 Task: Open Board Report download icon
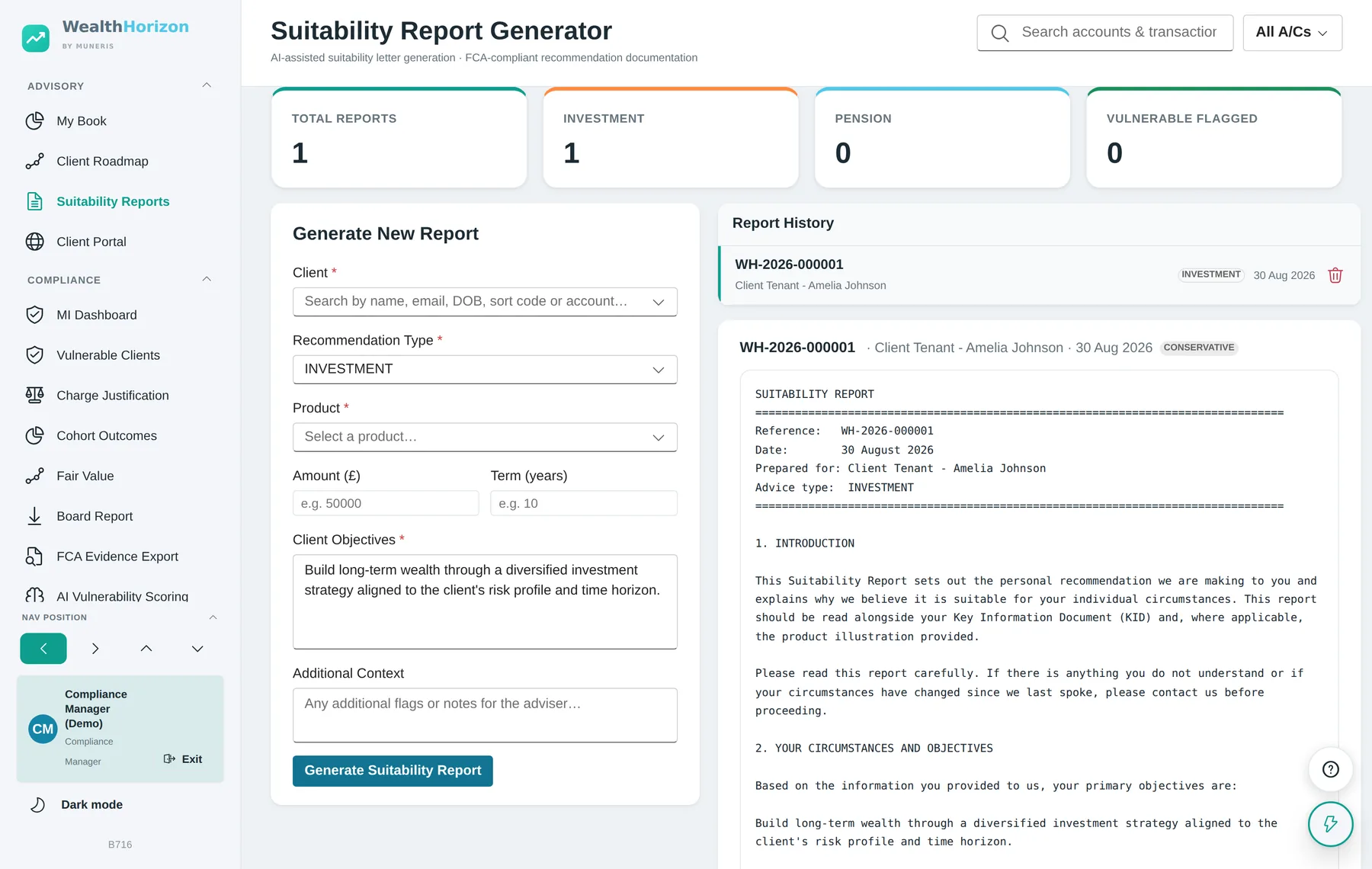click(34, 516)
